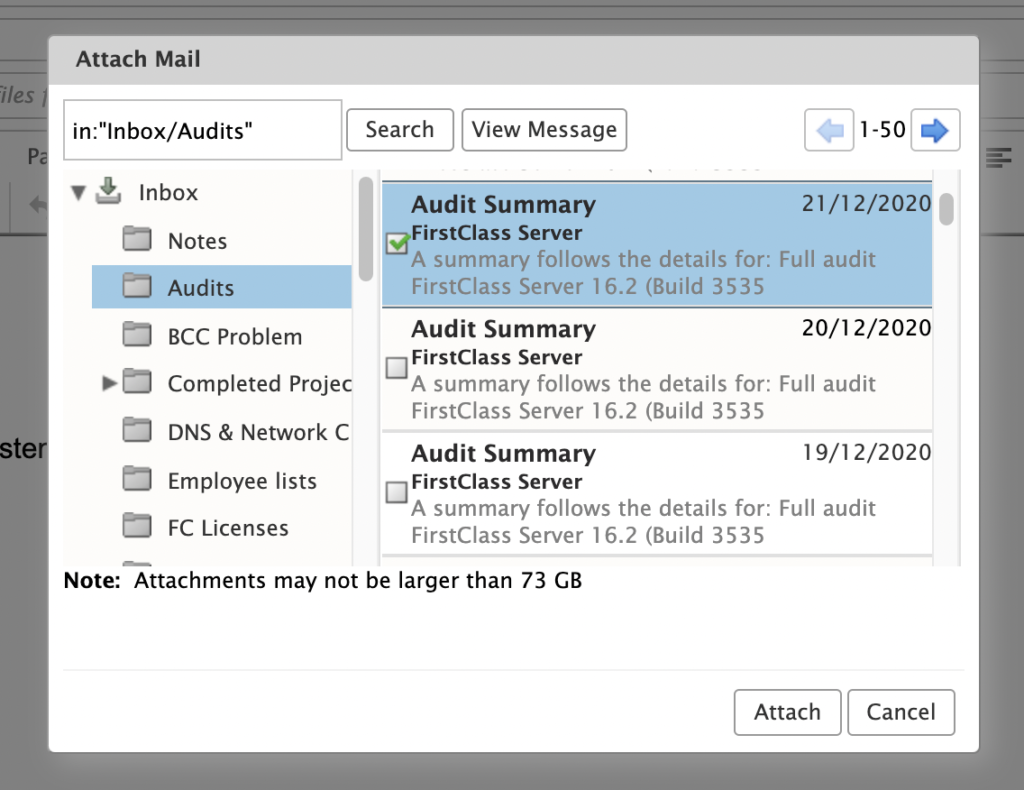1024x790 pixels.
Task: Click the date 19/12/2020
Action: pyautogui.click(x=867, y=452)
